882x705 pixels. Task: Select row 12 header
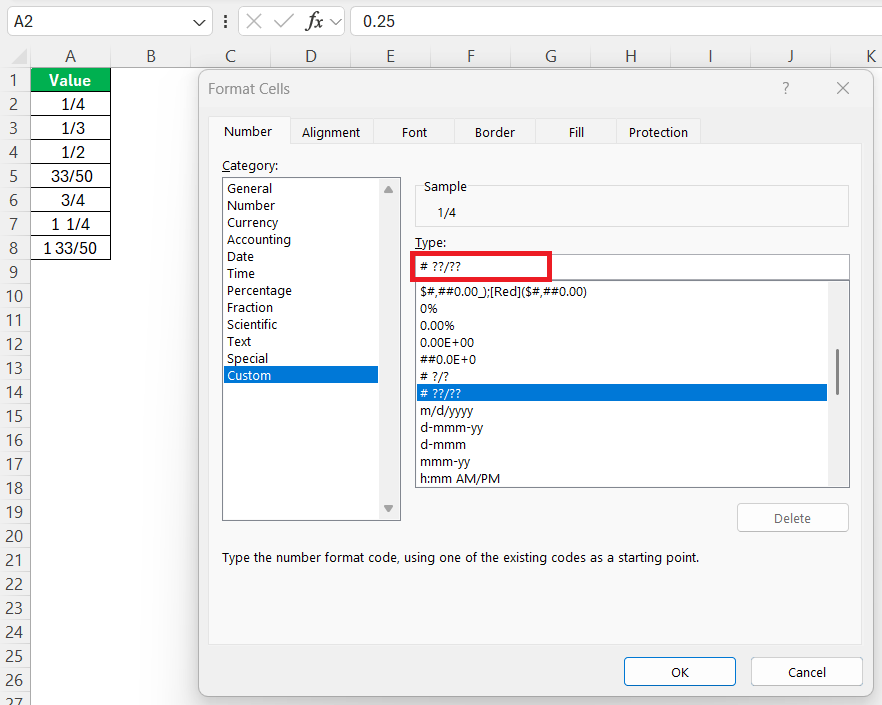tap(14, 344)
